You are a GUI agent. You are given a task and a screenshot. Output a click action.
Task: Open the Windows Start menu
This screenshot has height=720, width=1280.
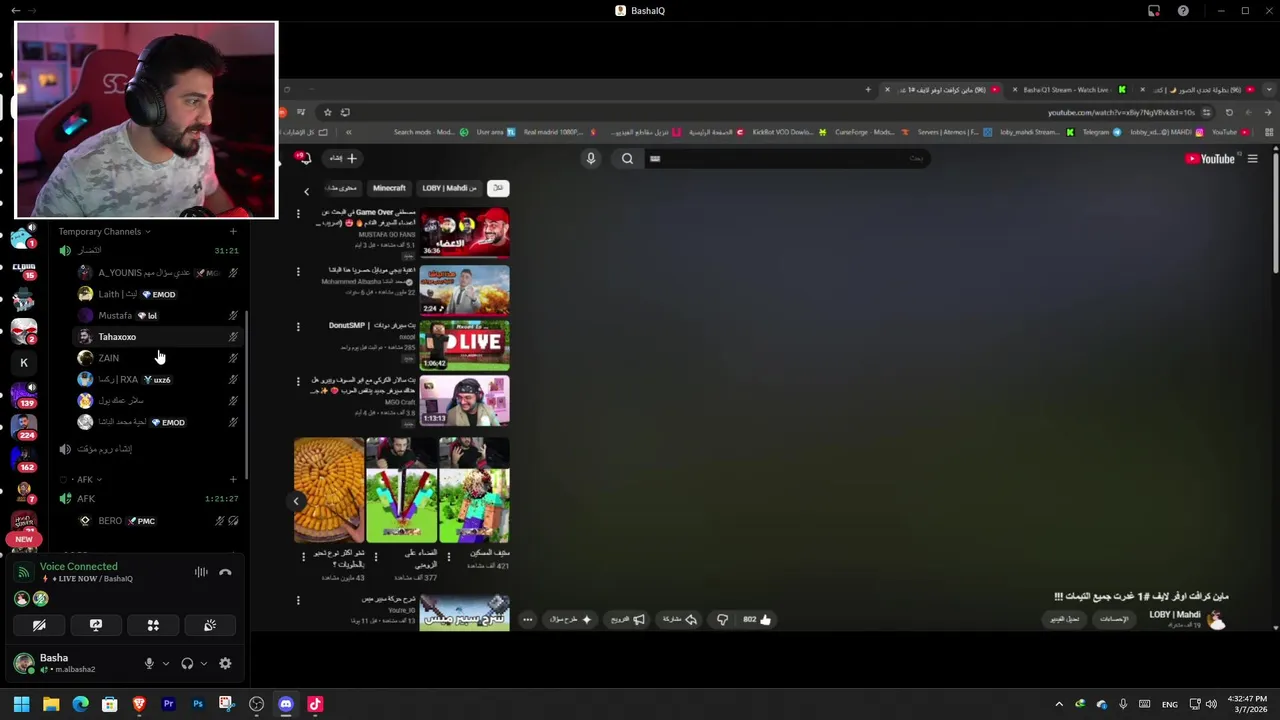coord(21,704)
